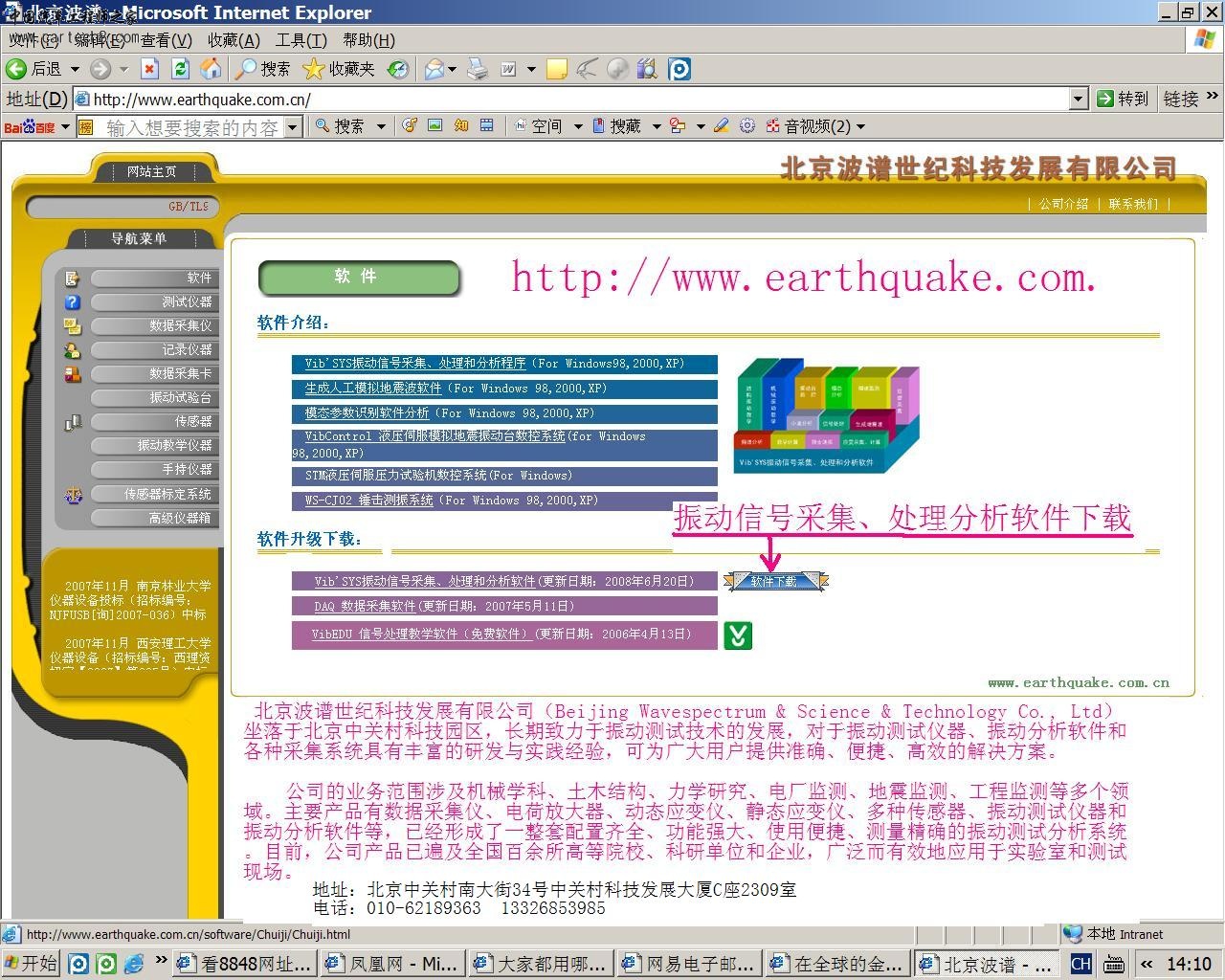Open the 公司介绍 link
Viewport: 1225px width, 980px height.
[x=1064, y=204]
